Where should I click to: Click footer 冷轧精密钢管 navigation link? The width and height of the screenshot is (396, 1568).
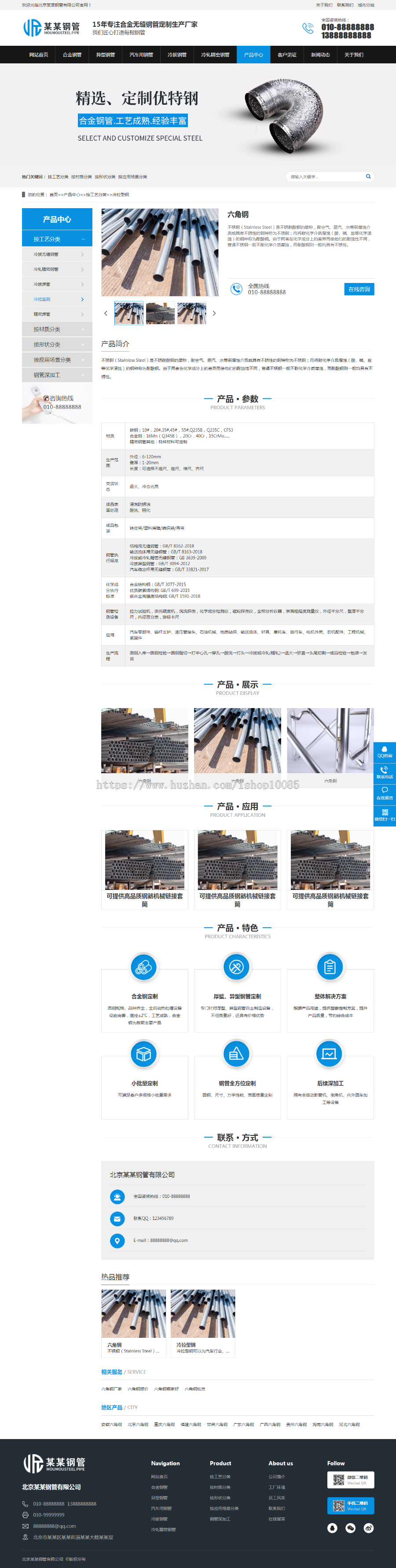pyautogui.click(x=163, y=1529)
